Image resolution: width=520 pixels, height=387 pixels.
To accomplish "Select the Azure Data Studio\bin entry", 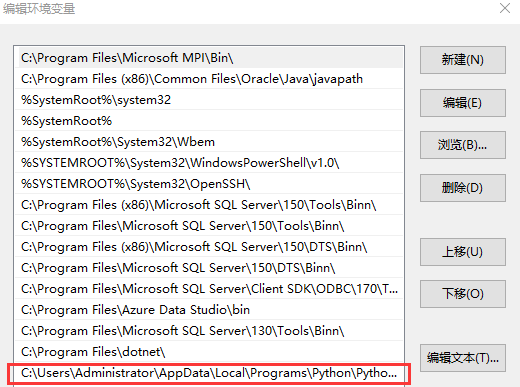I will tap(209, 310).
